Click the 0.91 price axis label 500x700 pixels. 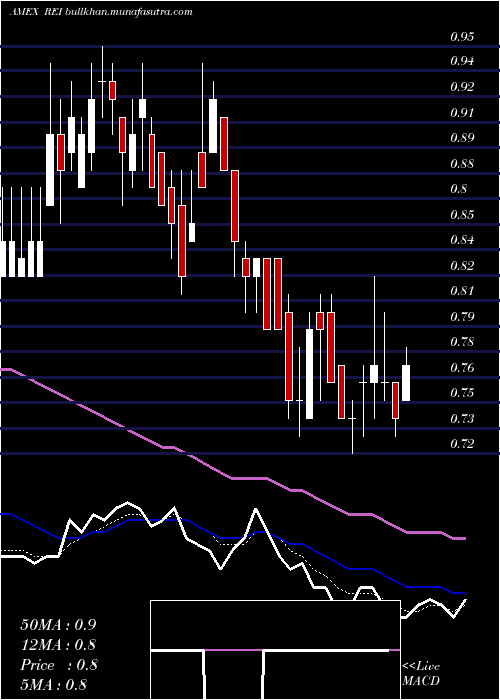[x=462, y=112]
